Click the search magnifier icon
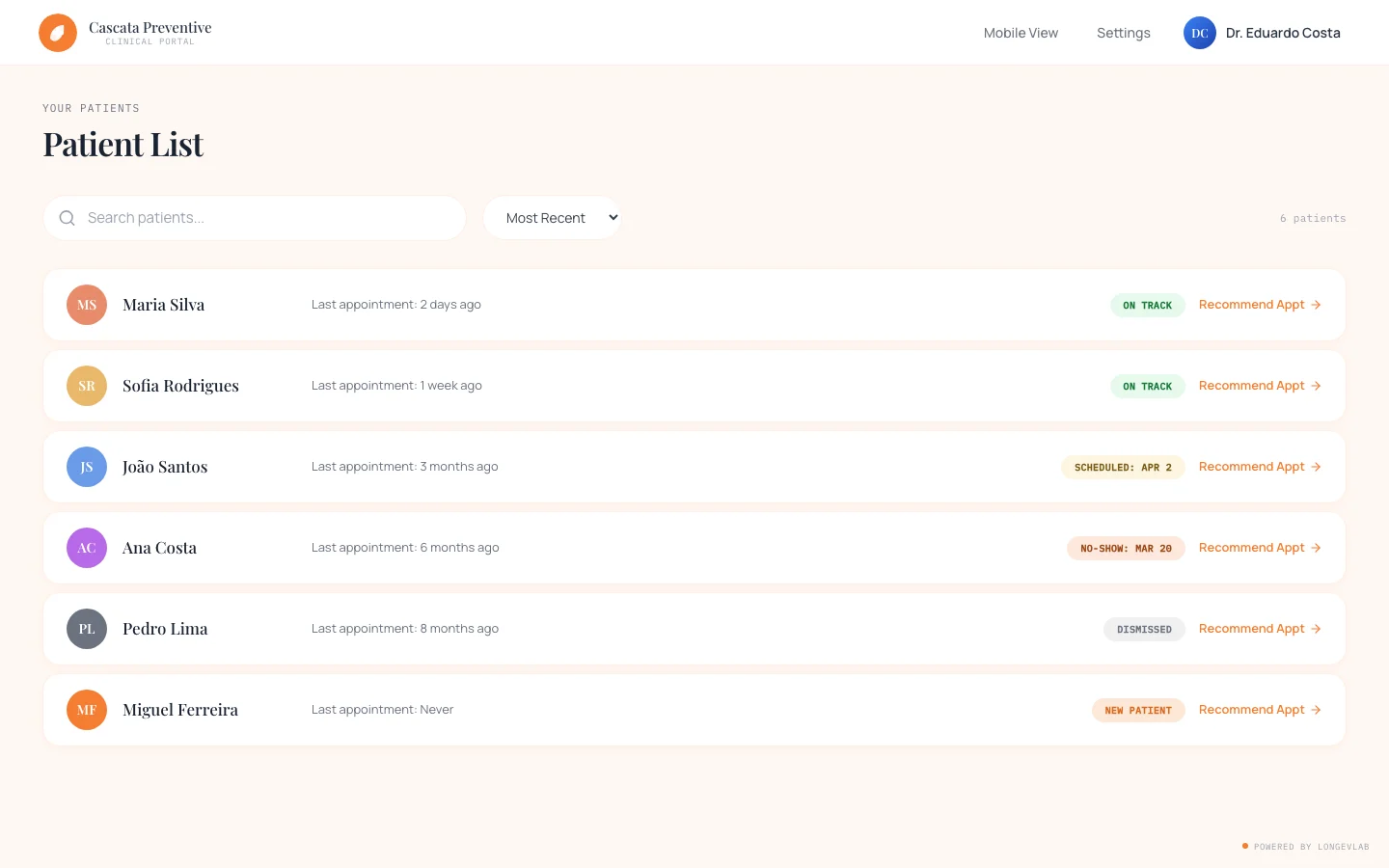This screenshot has height=868, width=1389. (x=68, y=218)
